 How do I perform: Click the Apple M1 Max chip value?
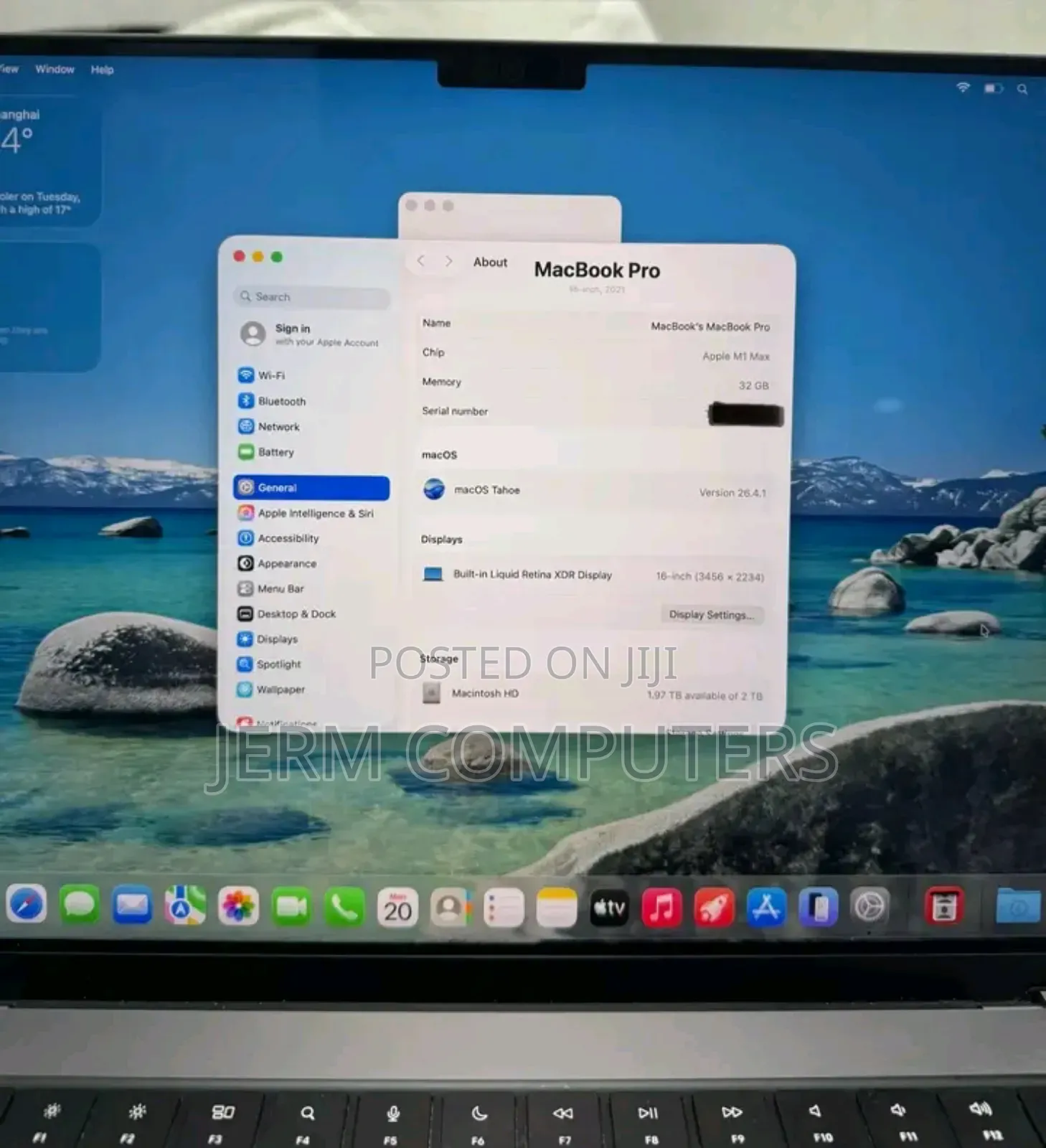[x=735, y=356]
